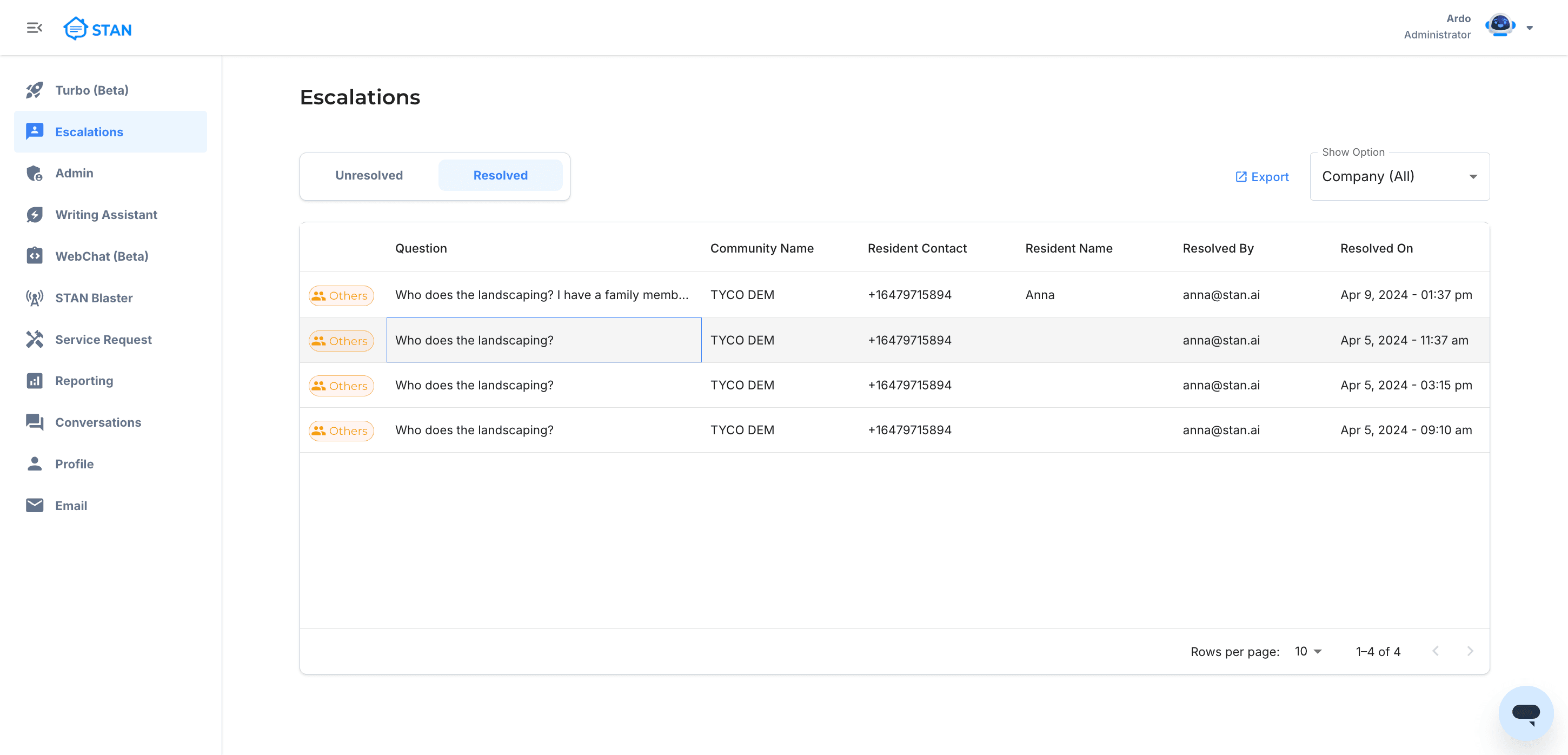Open Reporting chart icon
This screenshot has height=755, width=1568.
tap(35, 381)
